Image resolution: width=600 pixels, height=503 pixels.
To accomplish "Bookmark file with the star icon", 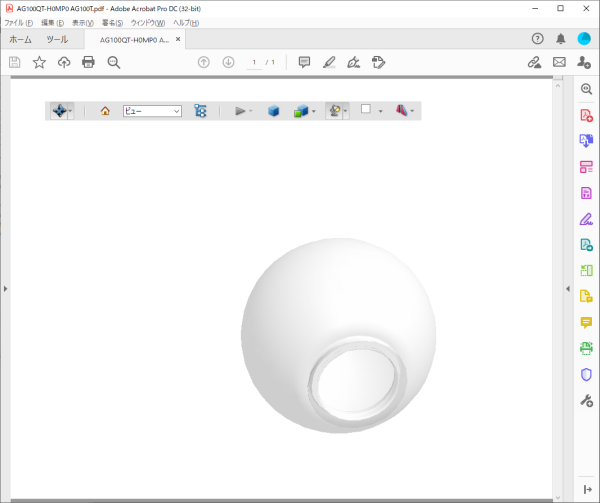I will coord(39,62).
